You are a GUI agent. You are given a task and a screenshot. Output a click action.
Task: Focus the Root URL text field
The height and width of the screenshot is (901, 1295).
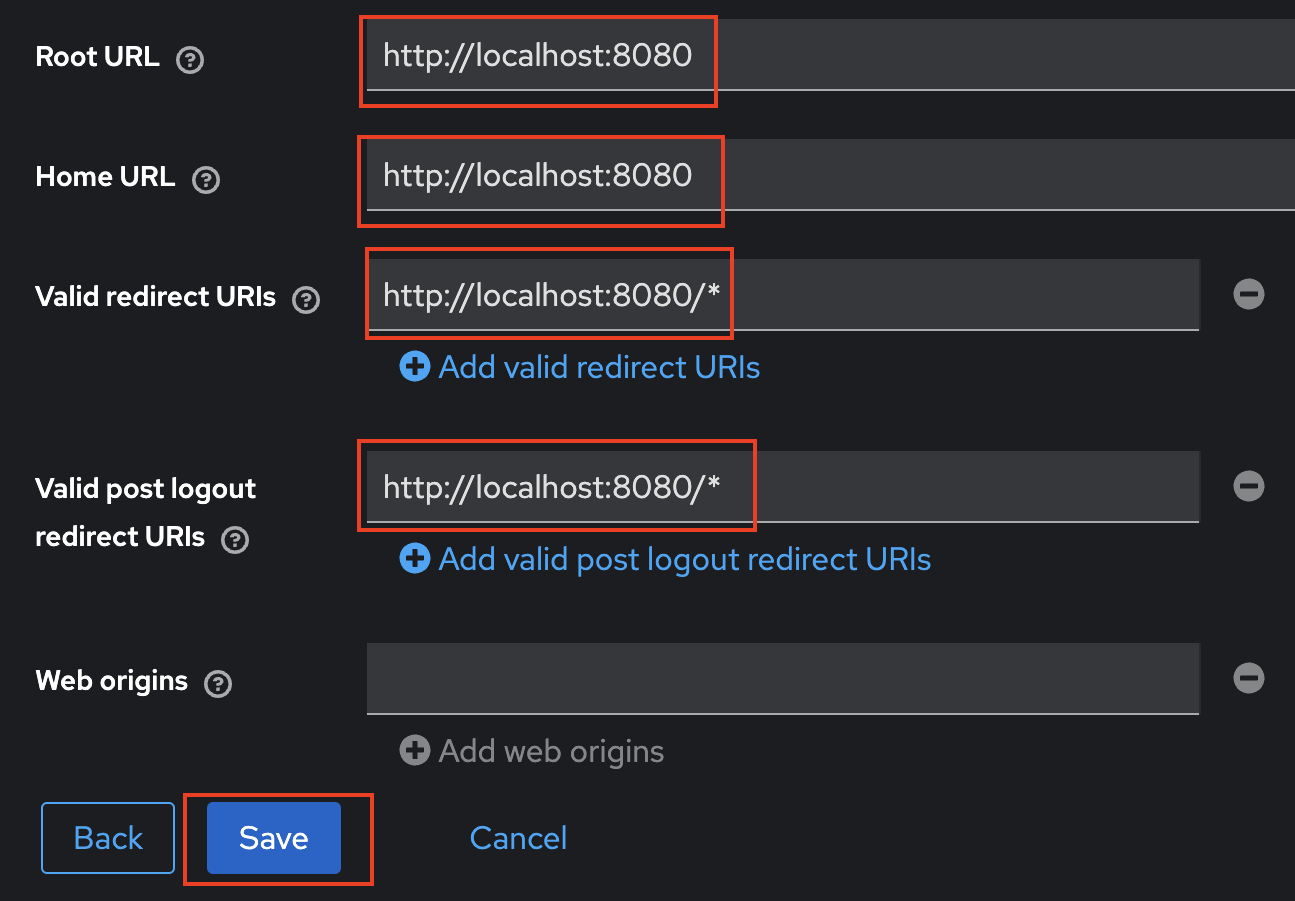(830, 55)
